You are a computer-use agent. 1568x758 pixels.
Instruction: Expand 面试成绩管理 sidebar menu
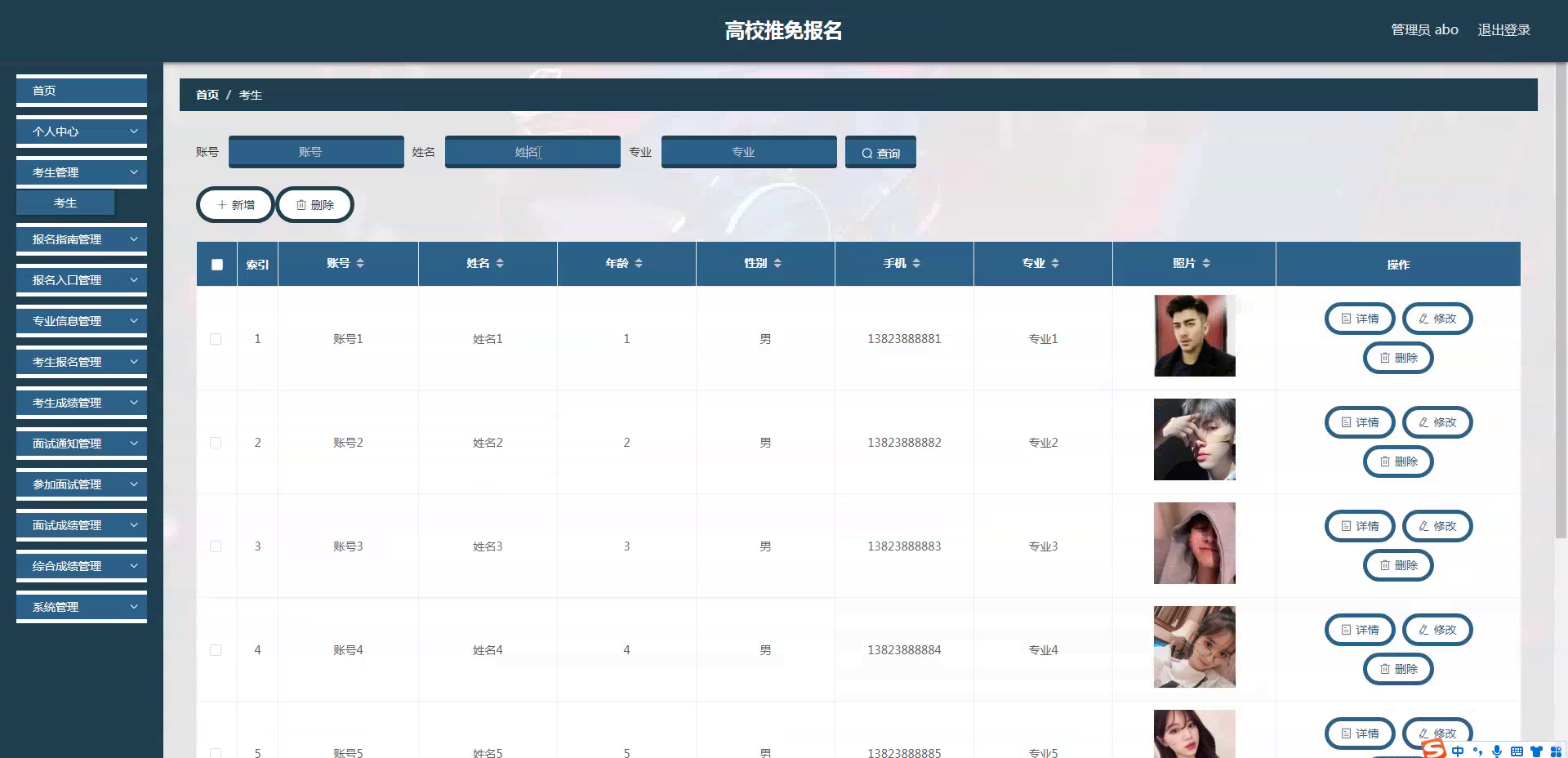coord(82,525)
